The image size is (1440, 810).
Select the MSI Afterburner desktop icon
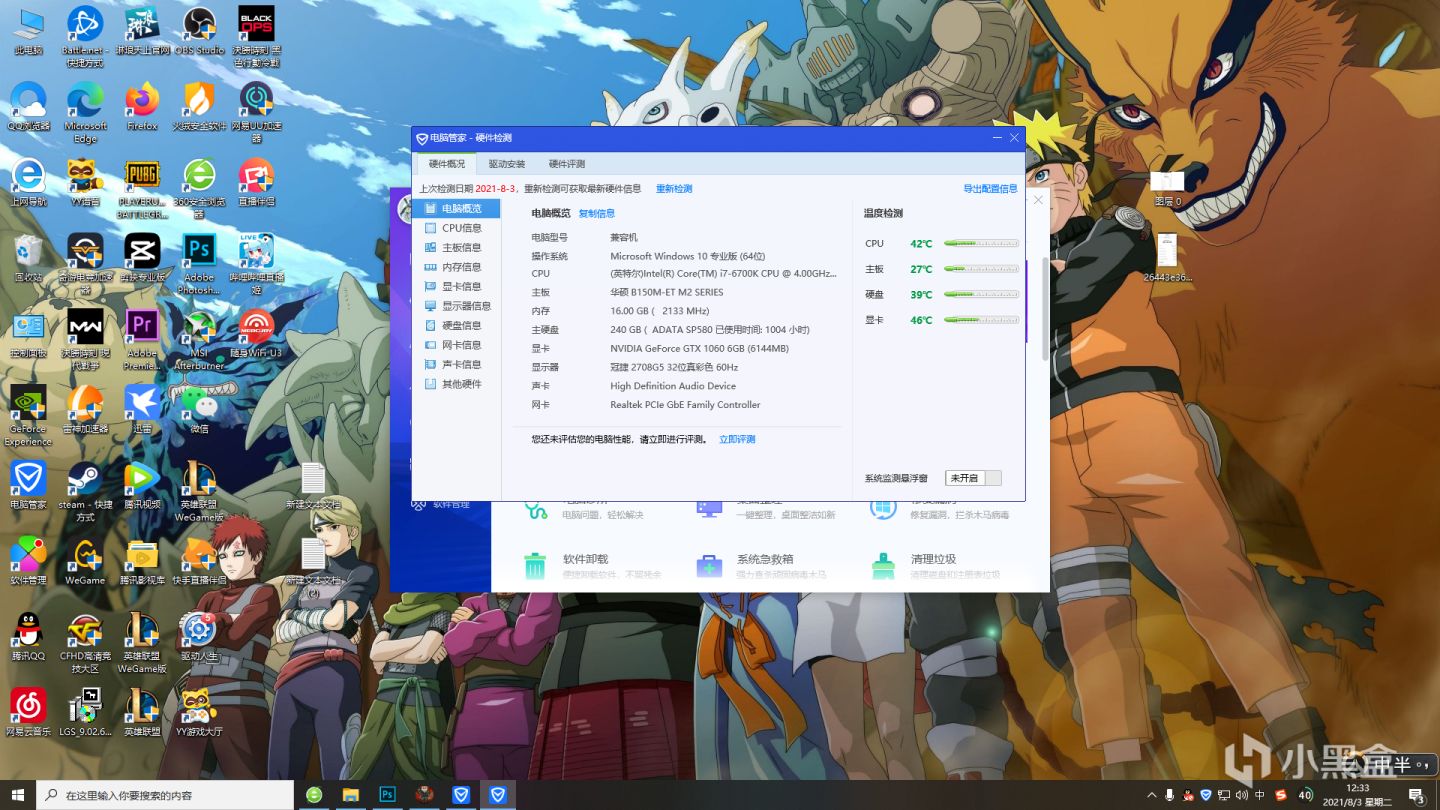tap(199, 340)
